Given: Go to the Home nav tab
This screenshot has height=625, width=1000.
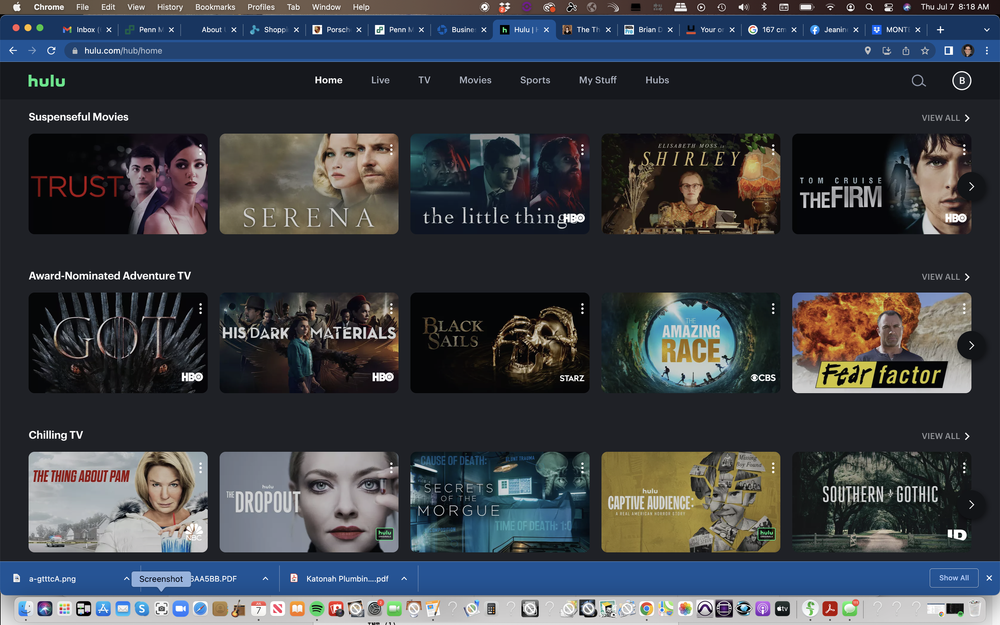Looking at the screenshot, I should [x=328, y=80].
